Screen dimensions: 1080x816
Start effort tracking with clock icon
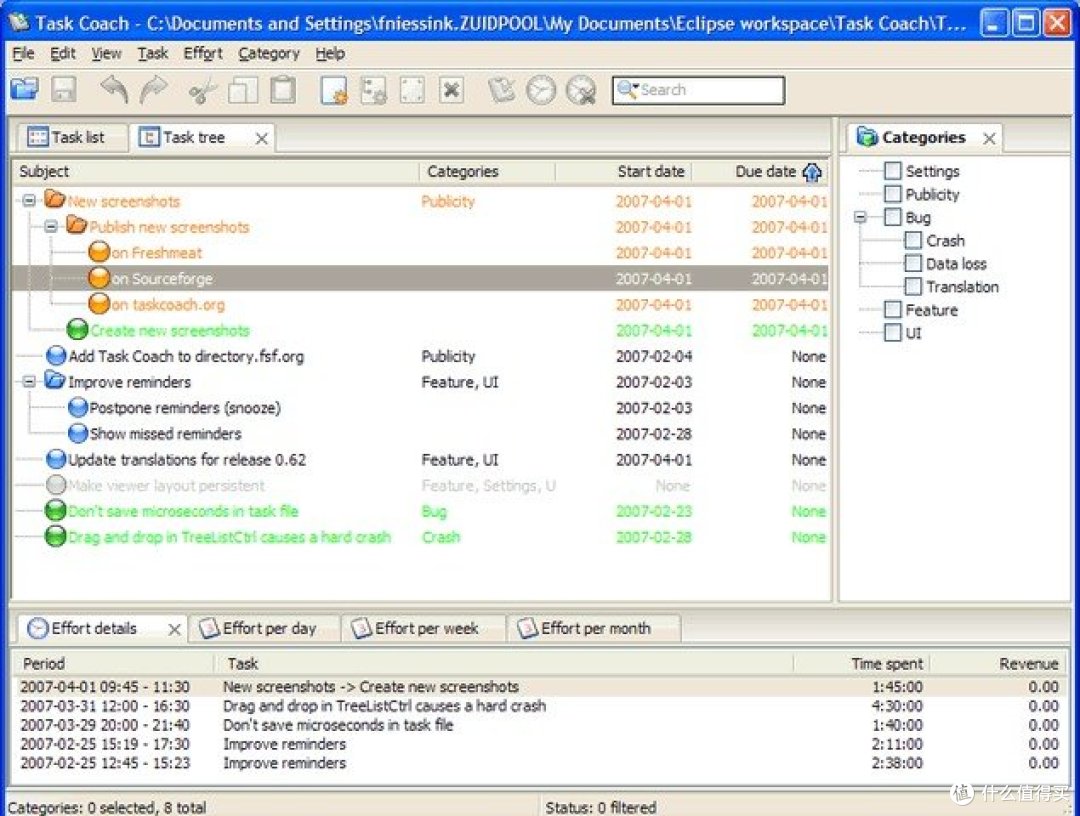coord(540,91)
